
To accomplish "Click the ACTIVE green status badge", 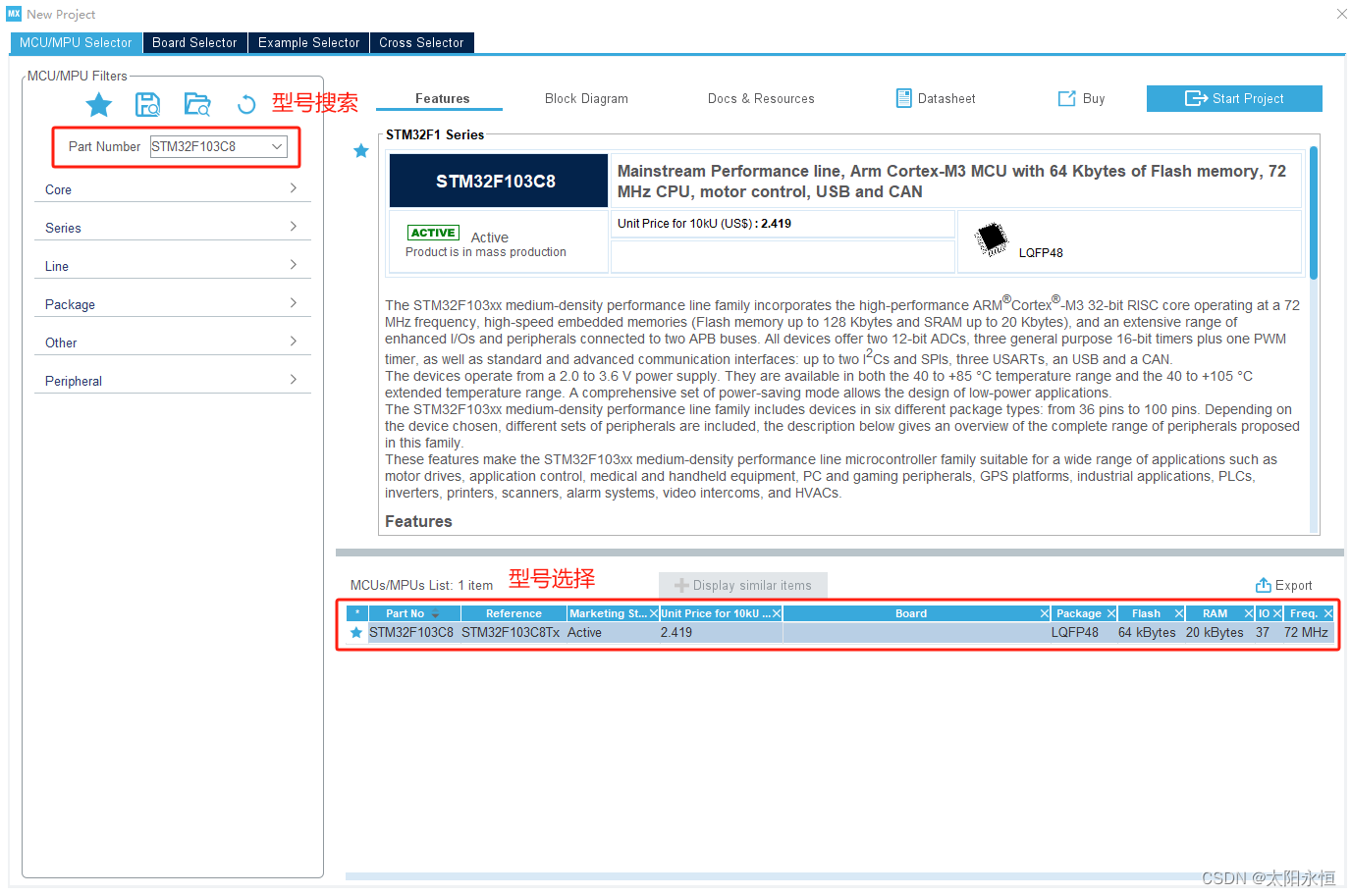I will coord(433,233).
